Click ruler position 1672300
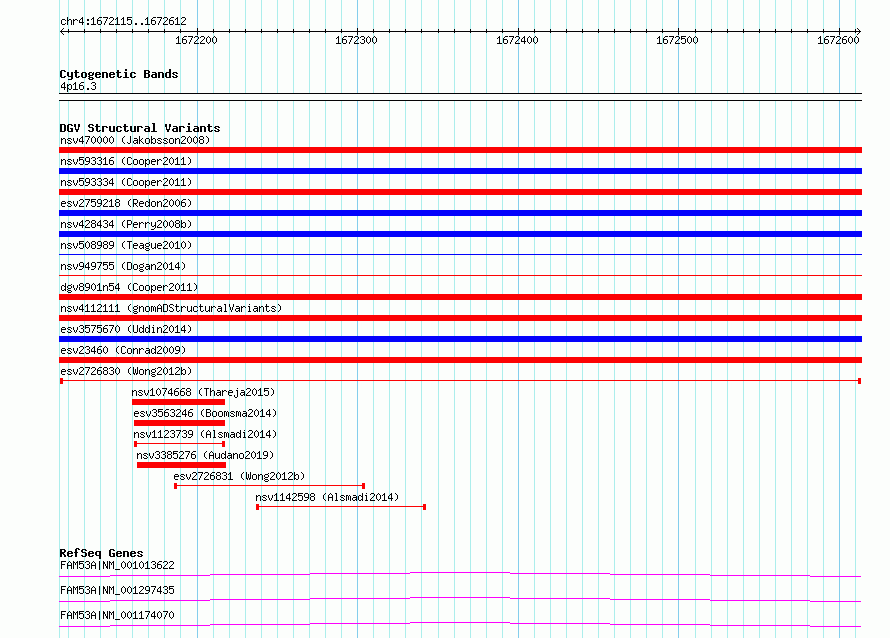Image resolution: width=890 pixels, height=638 pixels. tap(356, 40)
